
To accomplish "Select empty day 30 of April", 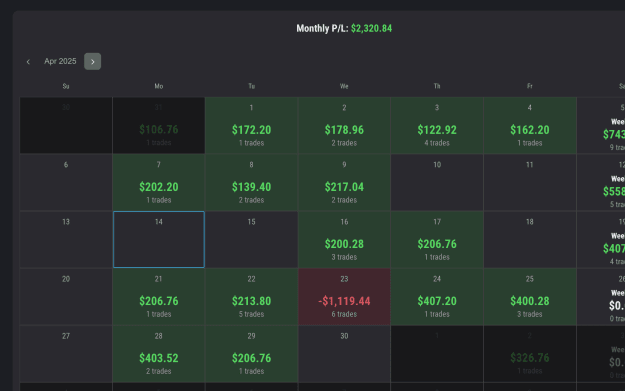I will tap(344, 354).
